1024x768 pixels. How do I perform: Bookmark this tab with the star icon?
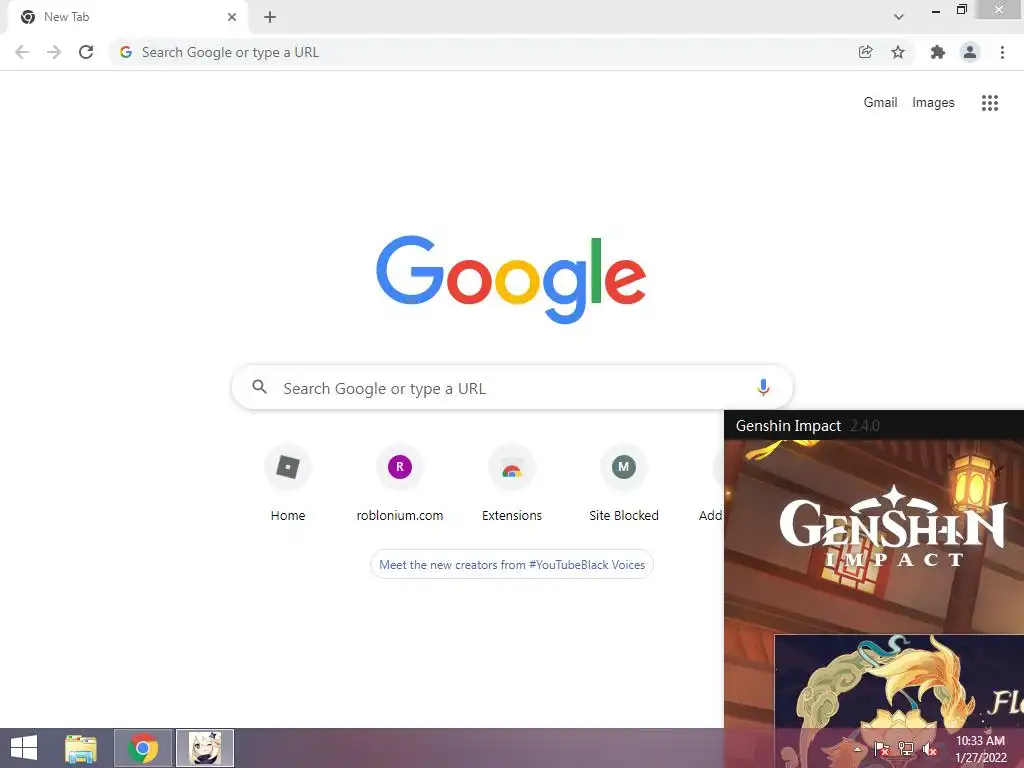(x=898, y=52)
